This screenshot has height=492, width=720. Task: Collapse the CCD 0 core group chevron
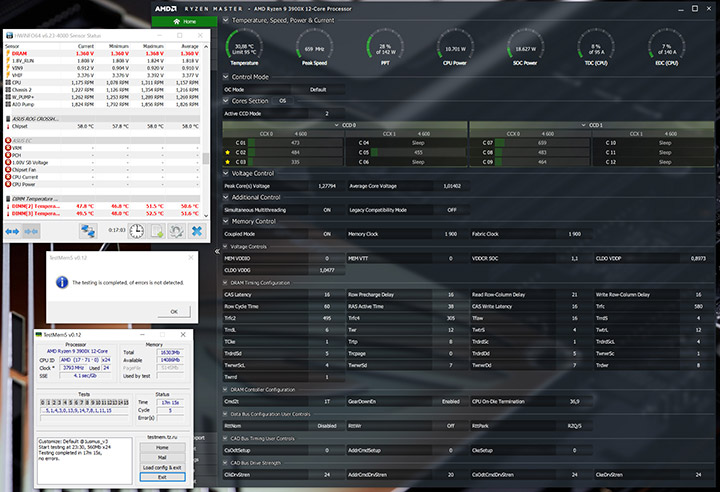[337, 125]
